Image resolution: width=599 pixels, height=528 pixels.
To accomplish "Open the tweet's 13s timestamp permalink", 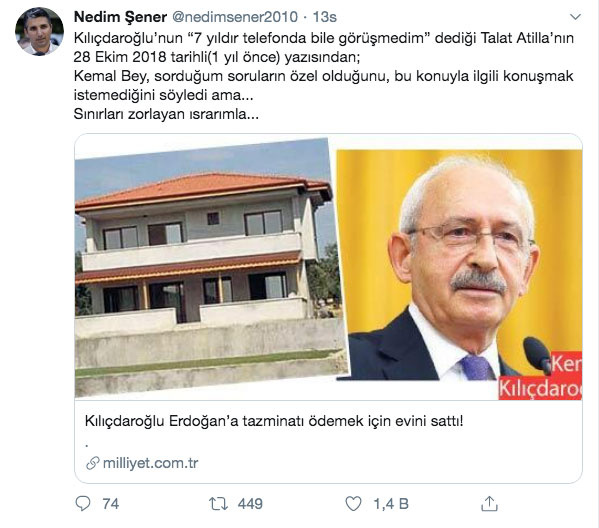I will 325,17.
